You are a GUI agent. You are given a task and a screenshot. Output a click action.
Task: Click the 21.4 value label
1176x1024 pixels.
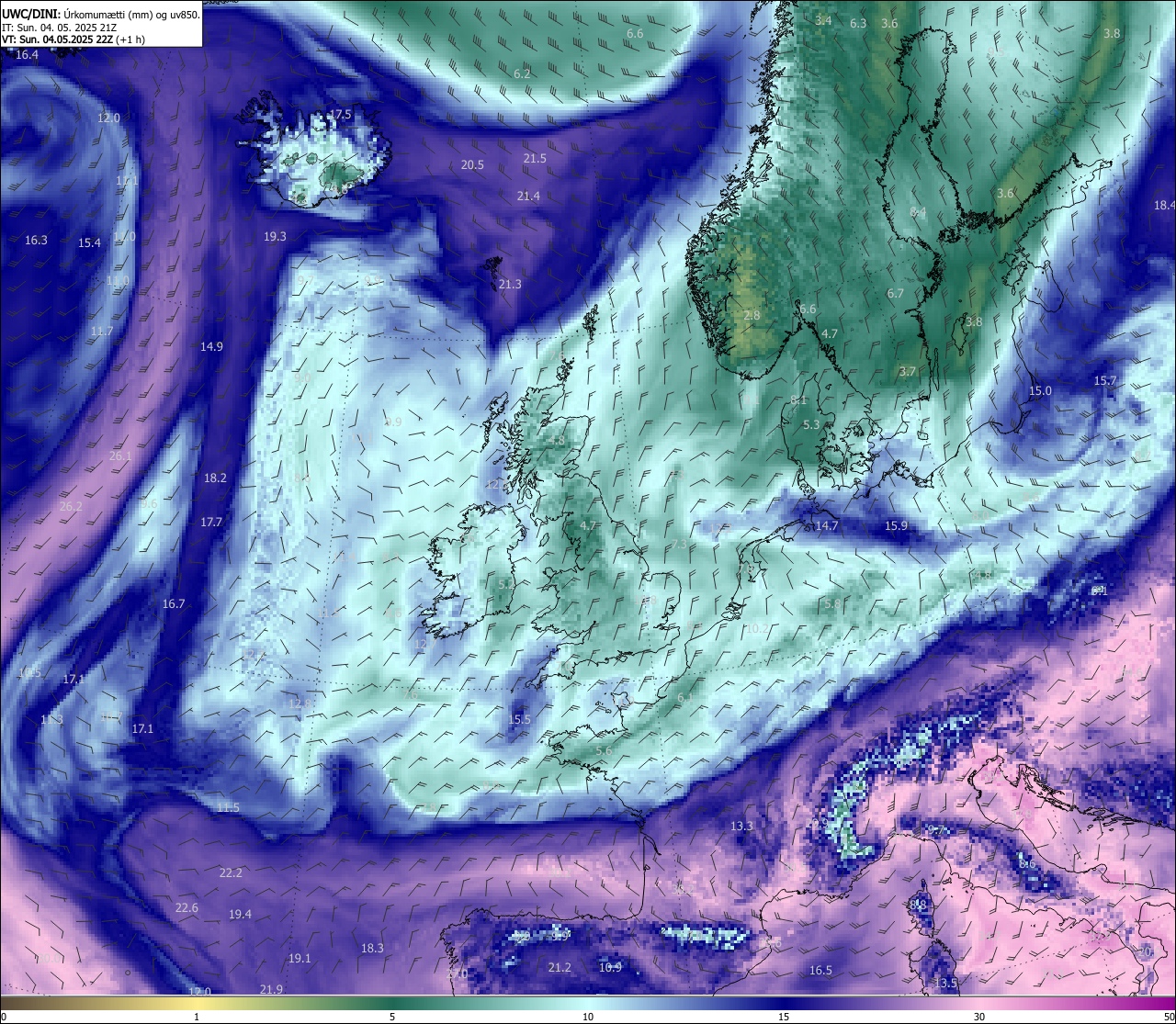click(x=528, y=197)
